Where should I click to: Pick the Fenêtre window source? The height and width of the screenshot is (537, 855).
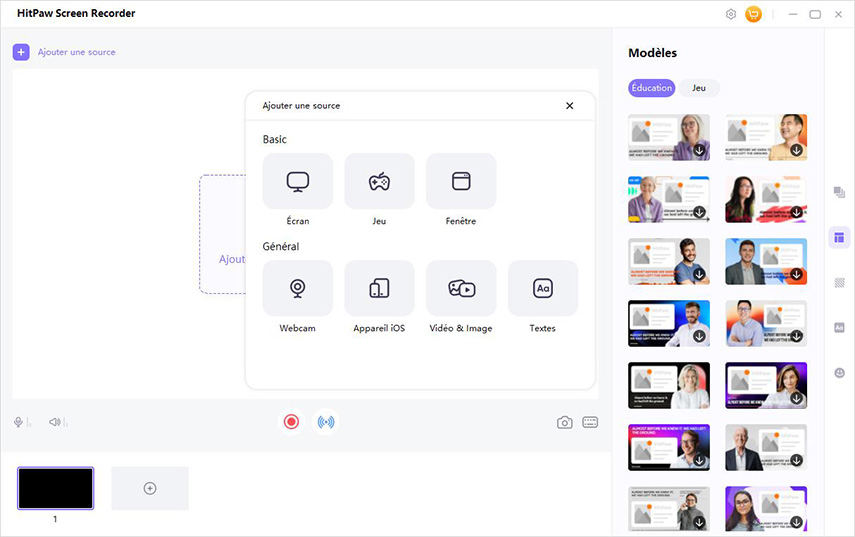click(x=461, y=182)
